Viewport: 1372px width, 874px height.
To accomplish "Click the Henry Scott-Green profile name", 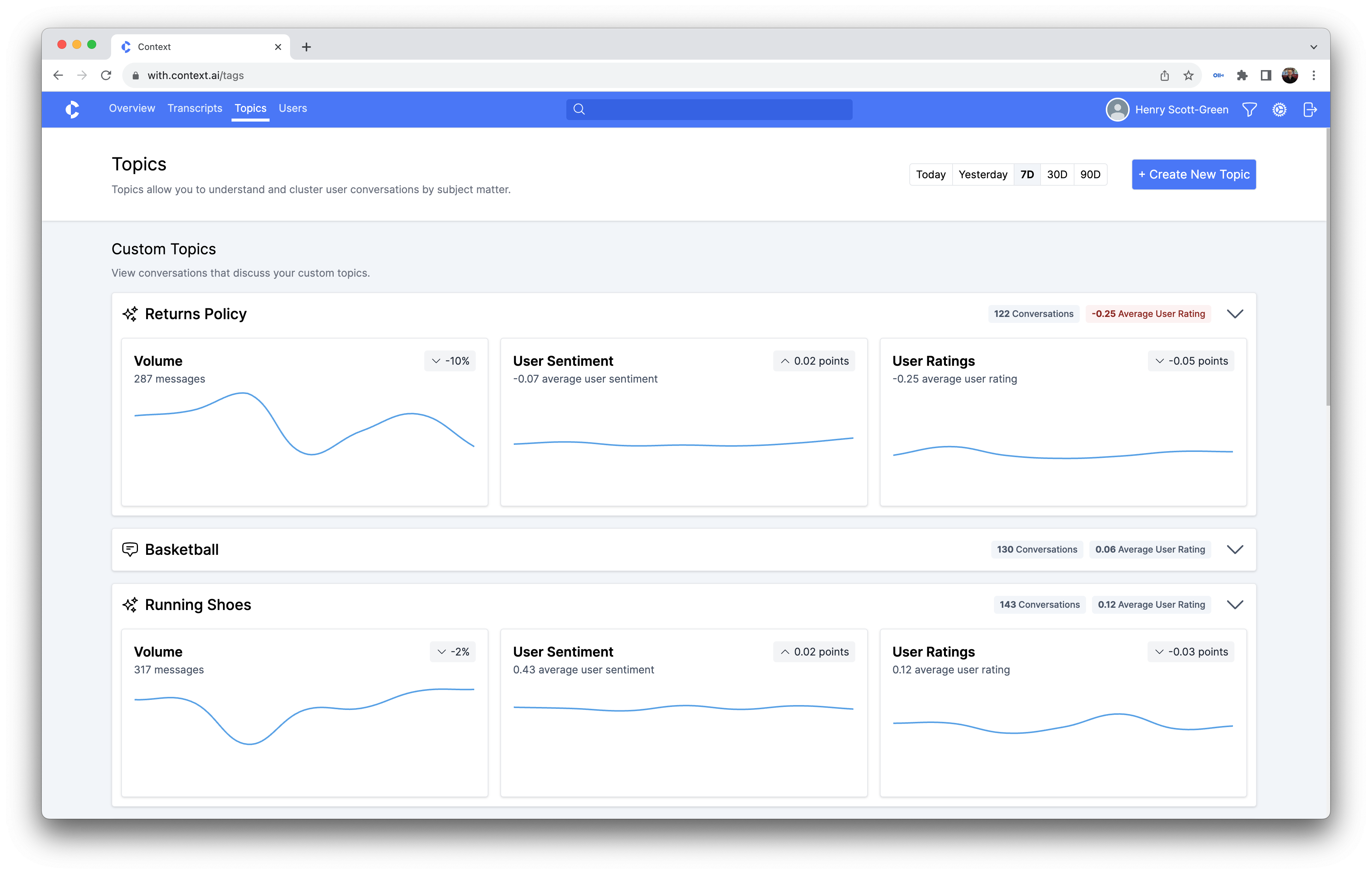I will 1181,109.
